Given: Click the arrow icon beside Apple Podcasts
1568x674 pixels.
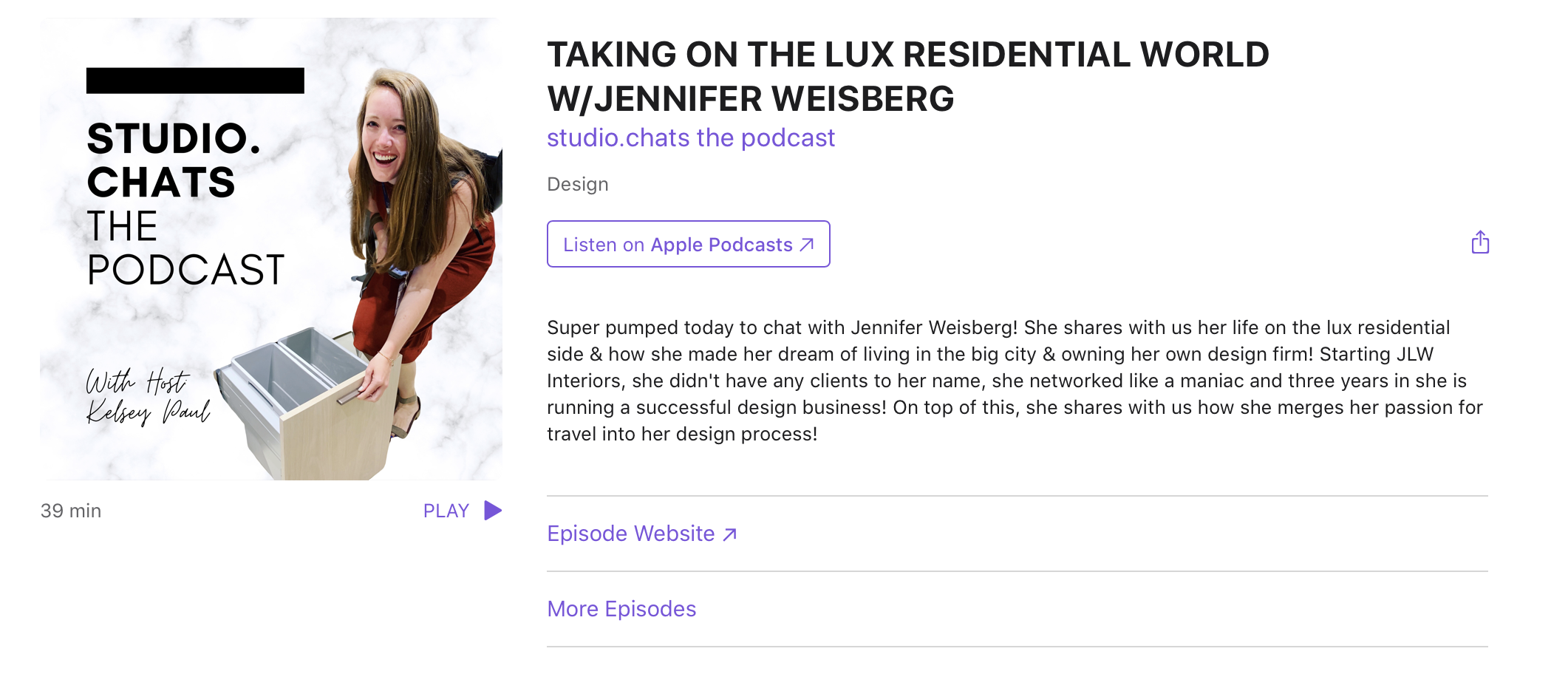Looking at the screenshot, I should pyautogui.click(x=807, y=245).
